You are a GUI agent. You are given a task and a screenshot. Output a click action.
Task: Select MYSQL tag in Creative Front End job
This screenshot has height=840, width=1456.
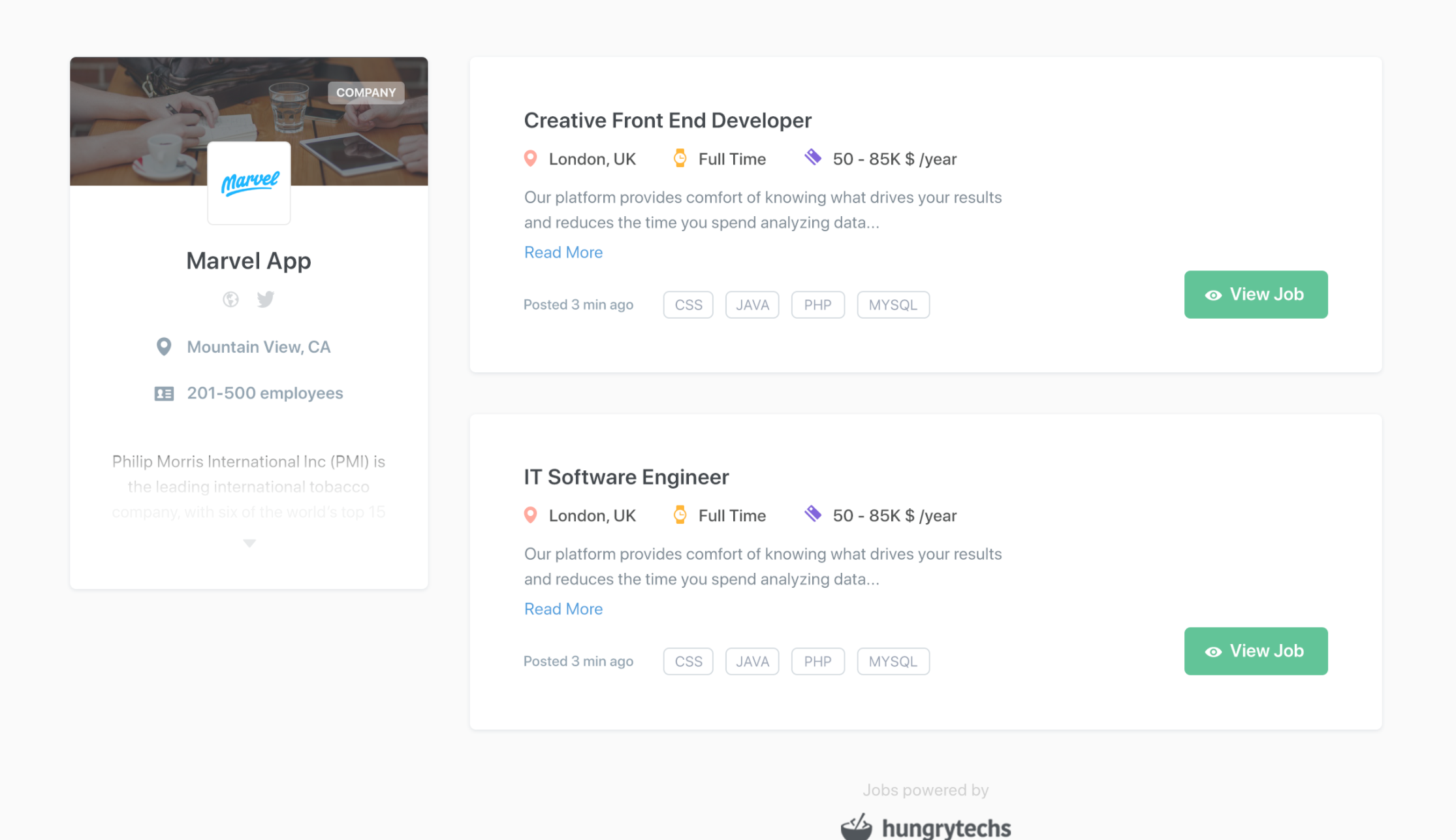(x=893, y=305)
